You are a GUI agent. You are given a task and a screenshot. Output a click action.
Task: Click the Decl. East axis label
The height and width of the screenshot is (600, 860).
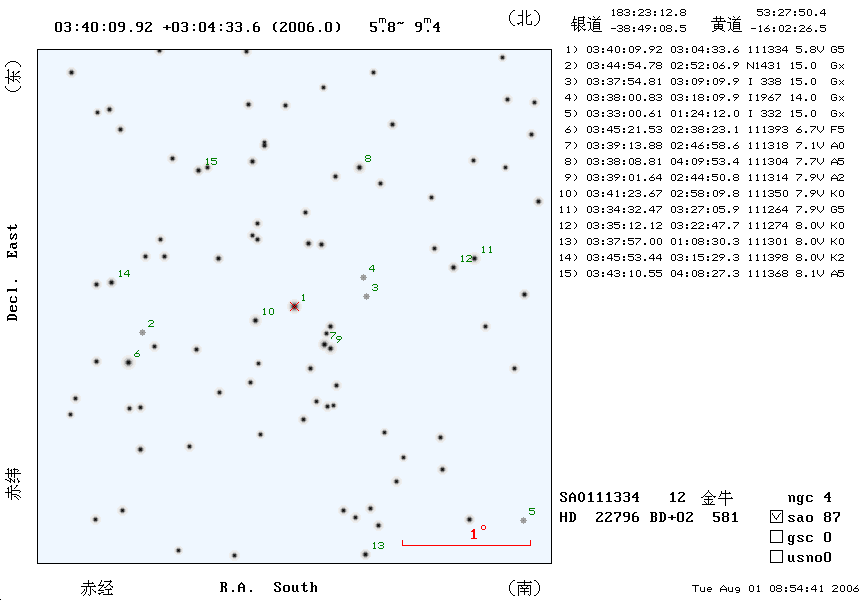point(12,272)
